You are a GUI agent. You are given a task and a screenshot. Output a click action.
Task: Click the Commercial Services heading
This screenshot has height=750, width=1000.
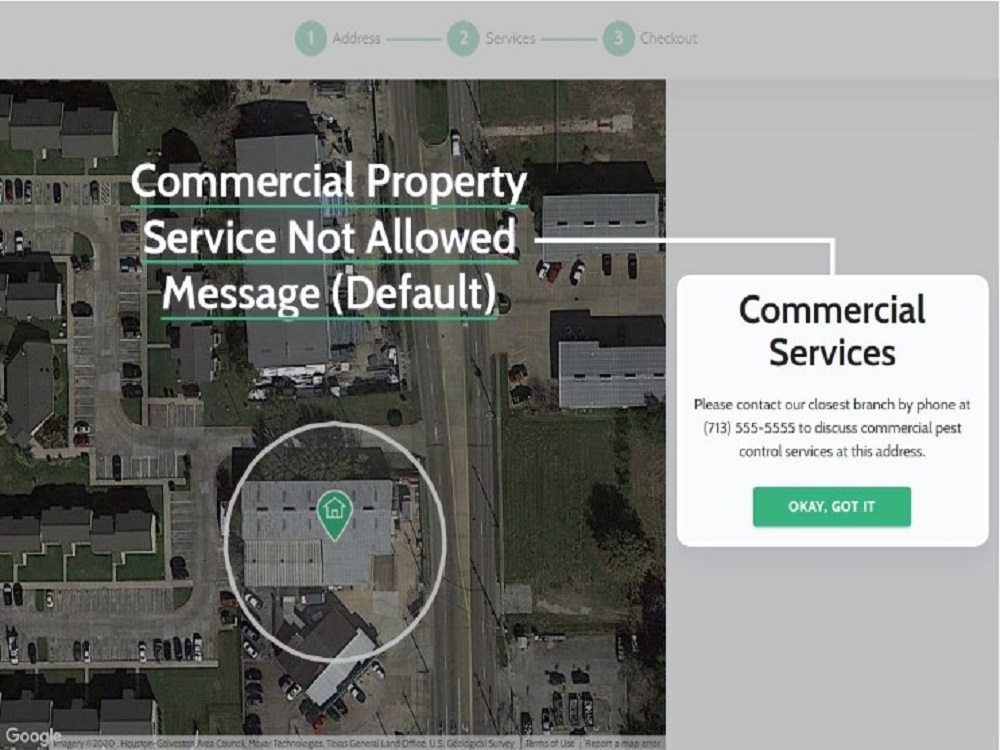[x=832, y=331]
